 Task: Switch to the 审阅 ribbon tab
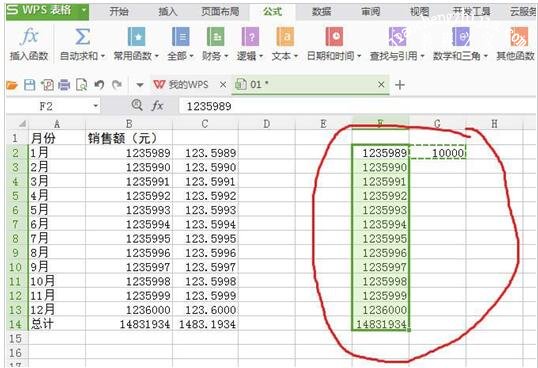[371, 12]
